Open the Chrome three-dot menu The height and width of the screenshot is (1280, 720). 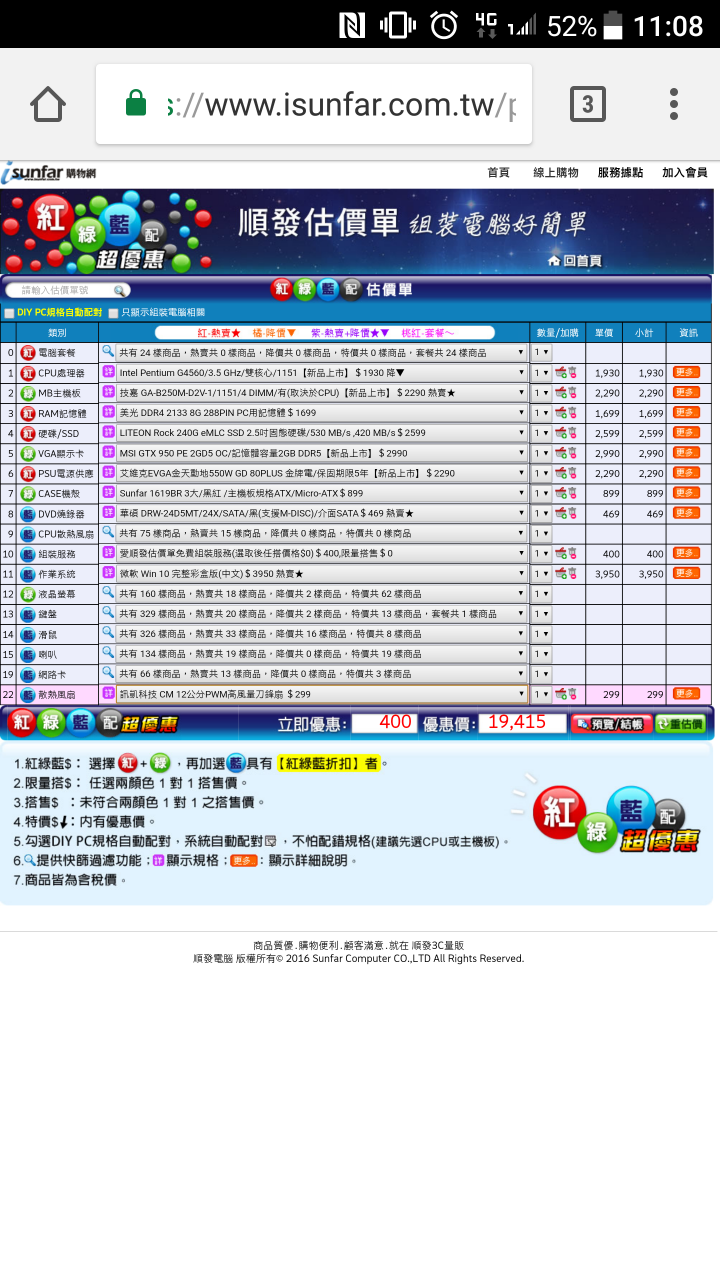pos(674,104)
